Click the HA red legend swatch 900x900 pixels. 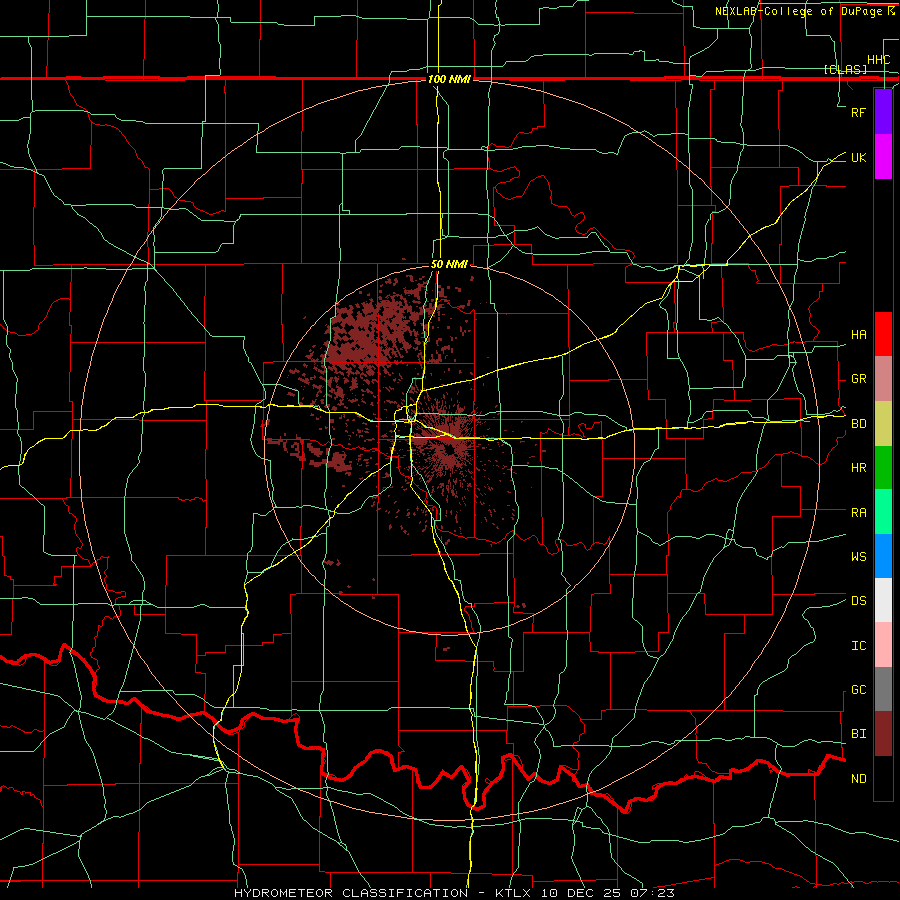[x=883, y=334]
